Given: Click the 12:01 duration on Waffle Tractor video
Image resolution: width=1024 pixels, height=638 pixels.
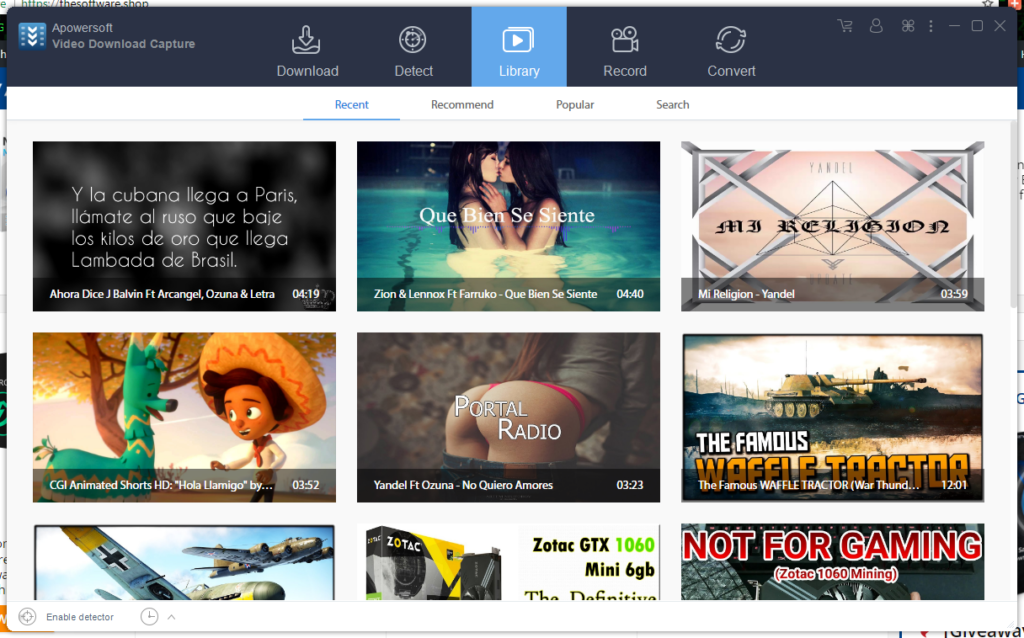Looking at the screenshot, I should (953, 485).
